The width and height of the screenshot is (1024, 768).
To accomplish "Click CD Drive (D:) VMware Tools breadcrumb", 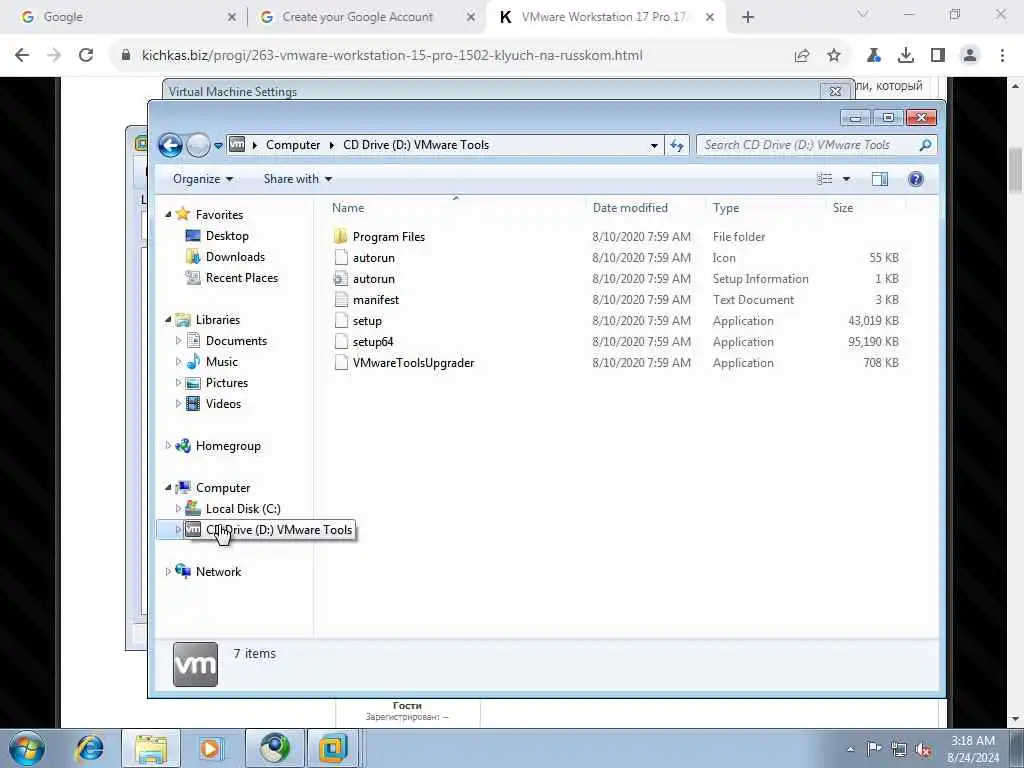I will pos(416,145).
